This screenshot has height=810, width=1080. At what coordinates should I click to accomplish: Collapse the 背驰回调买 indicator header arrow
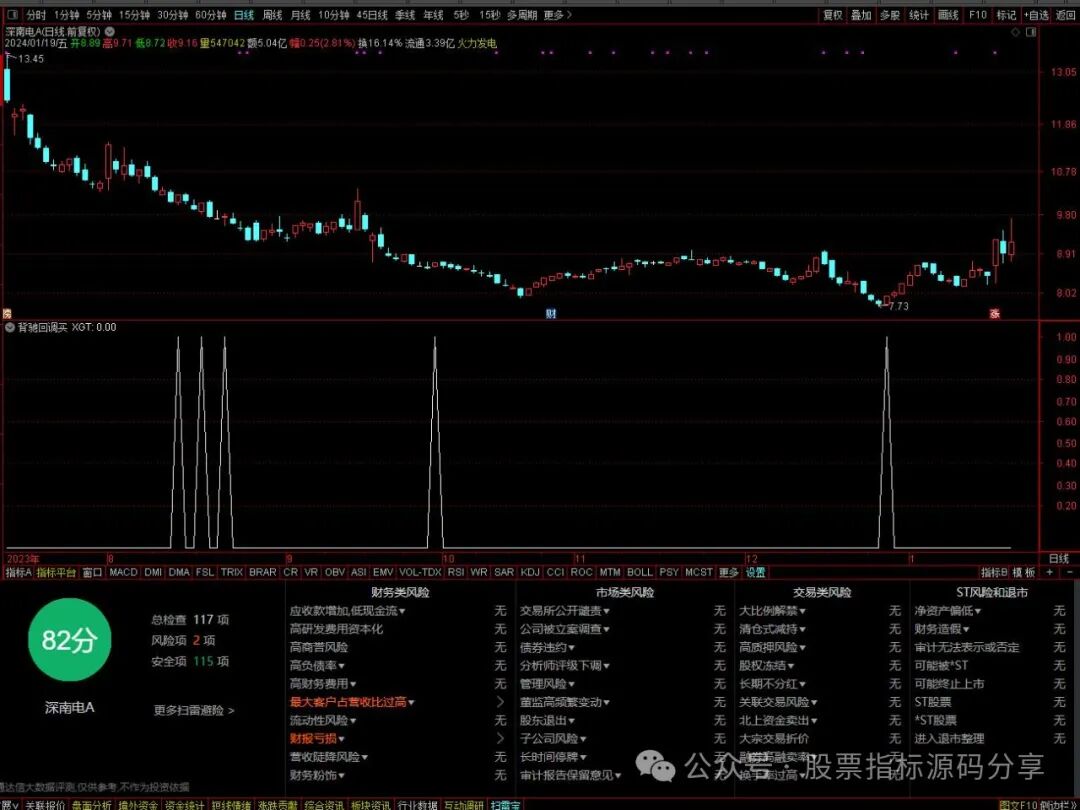(10, 327)
